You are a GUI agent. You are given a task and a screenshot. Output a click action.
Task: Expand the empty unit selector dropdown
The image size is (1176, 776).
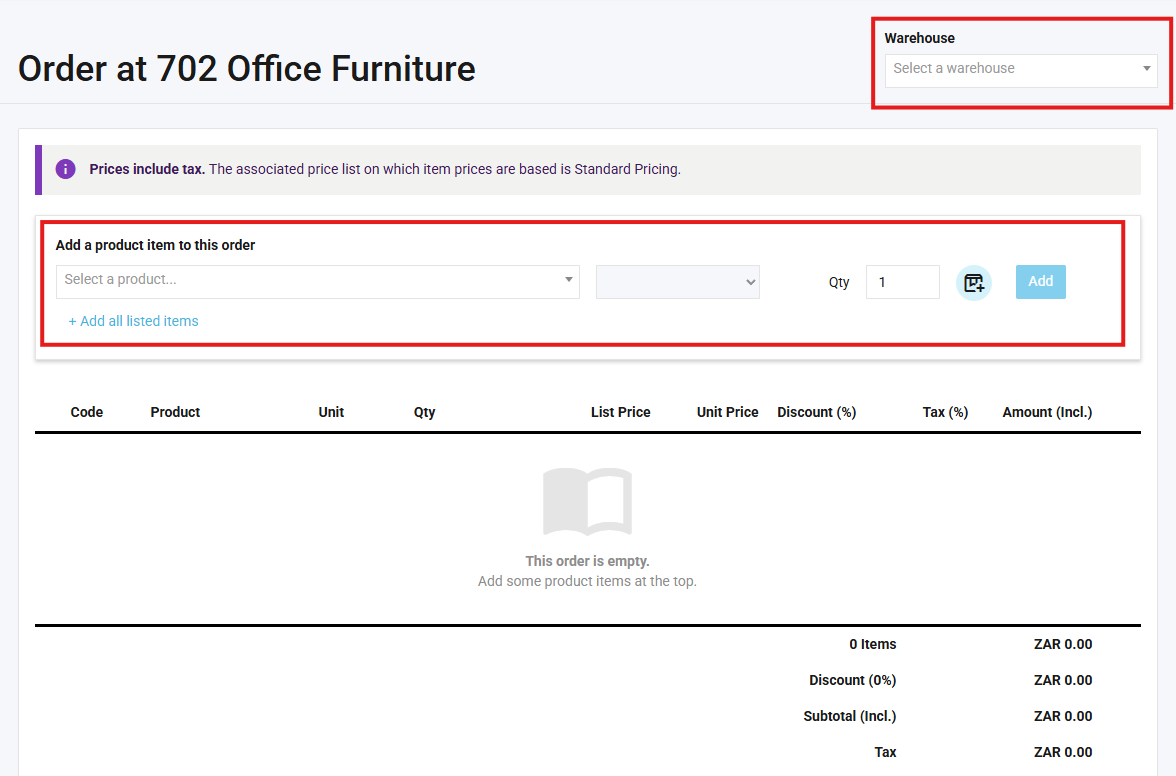click(x=678, y=282)
